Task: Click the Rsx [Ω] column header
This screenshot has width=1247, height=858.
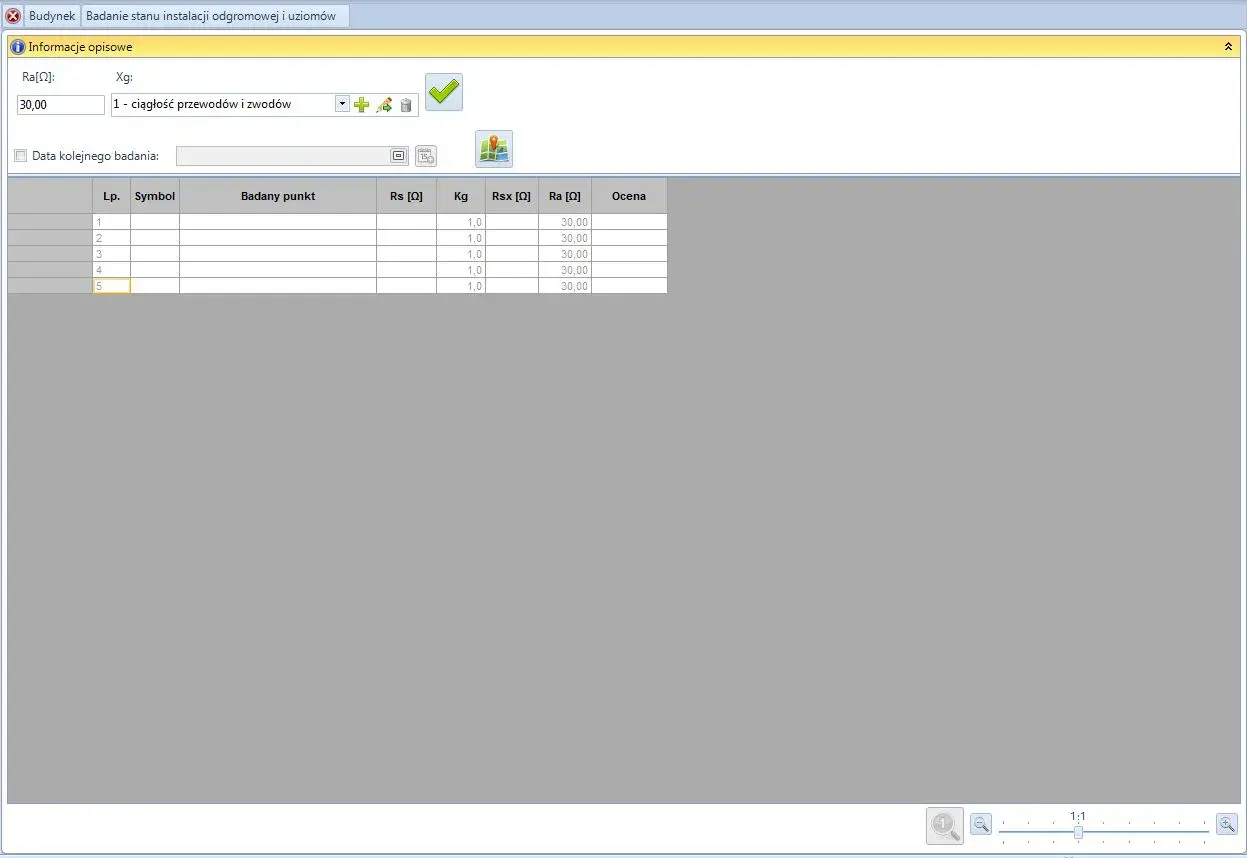Action: (x=512, y=196)
